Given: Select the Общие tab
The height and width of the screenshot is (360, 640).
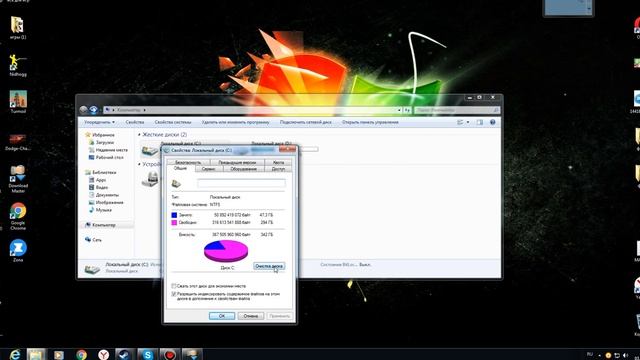Looking at the screenshot, I should pos(180,168).
